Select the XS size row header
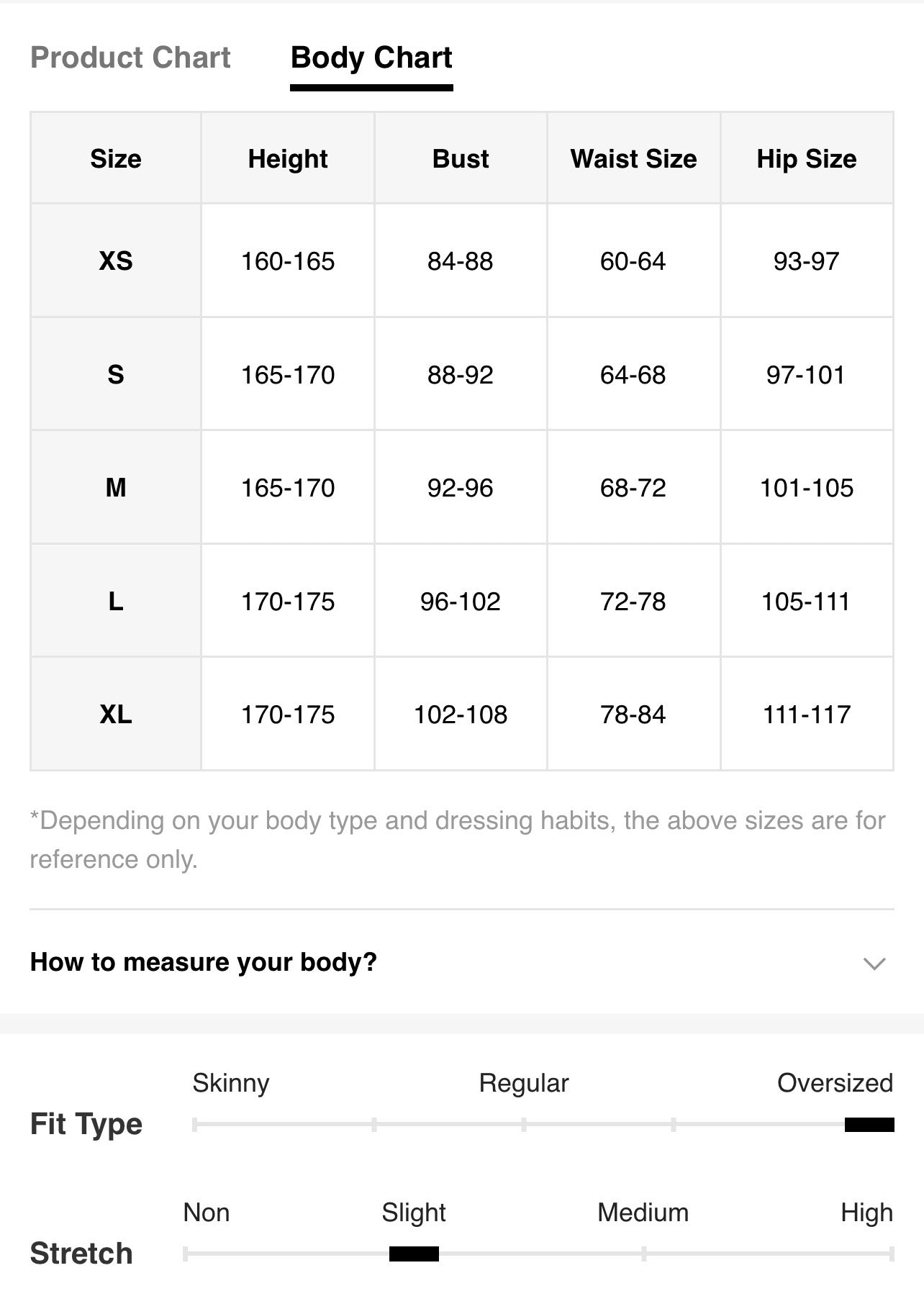 116,261
